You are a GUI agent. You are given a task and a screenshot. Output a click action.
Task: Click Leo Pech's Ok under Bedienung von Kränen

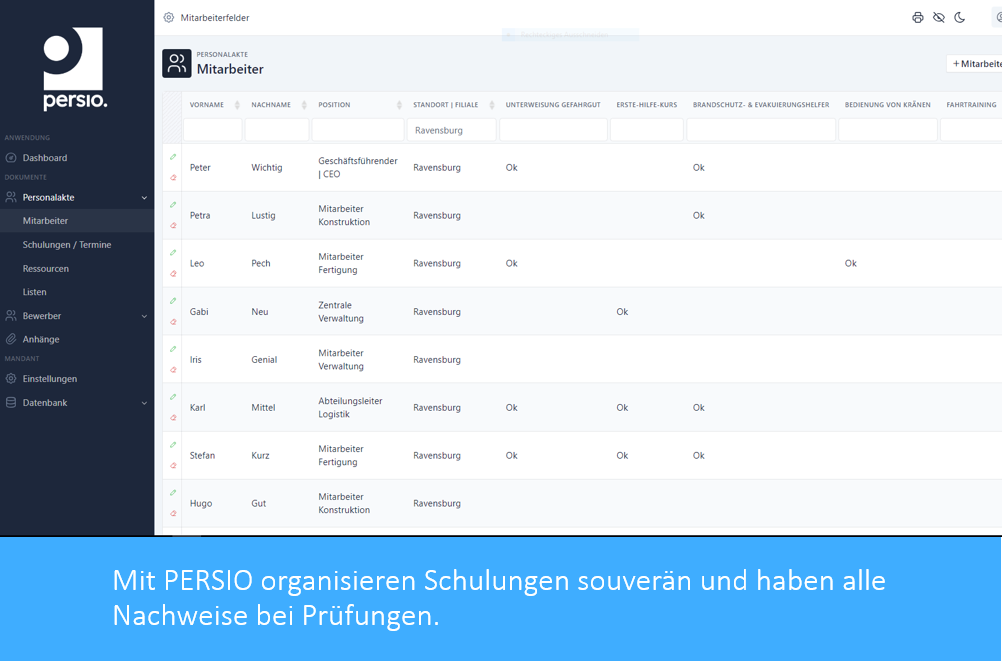(x=851, y=263)
